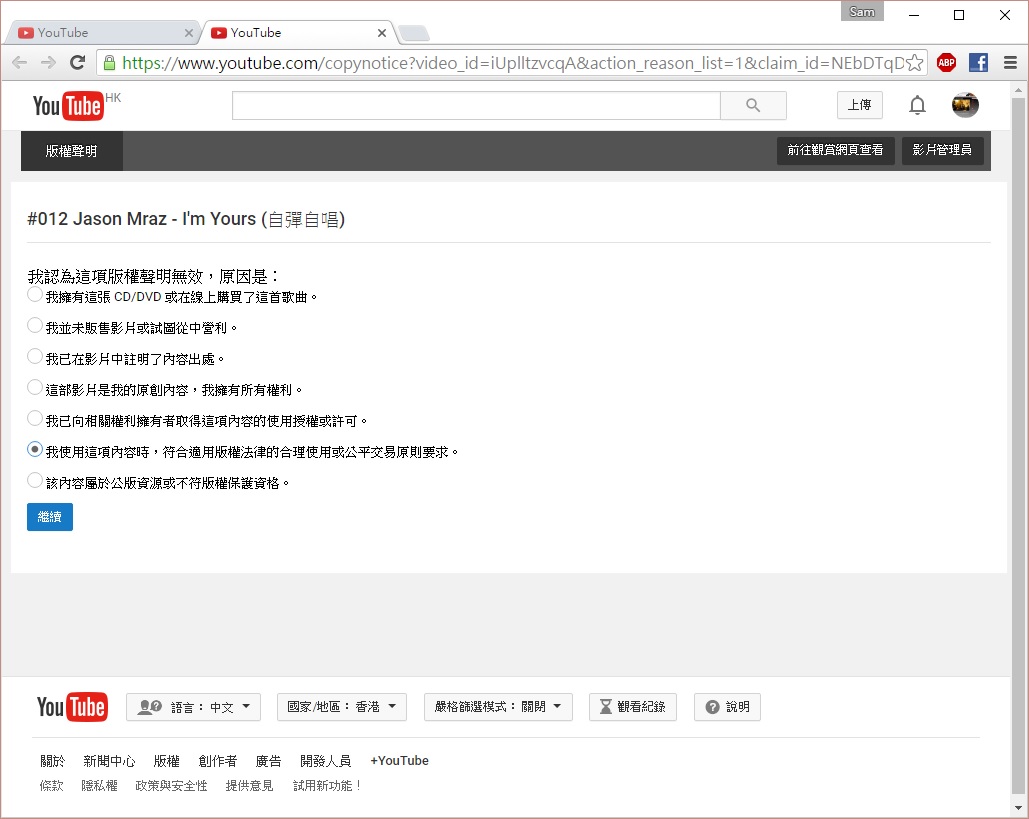Click the browser address bar URL
Screen dimensions: 1029x819
click(513, 63)
